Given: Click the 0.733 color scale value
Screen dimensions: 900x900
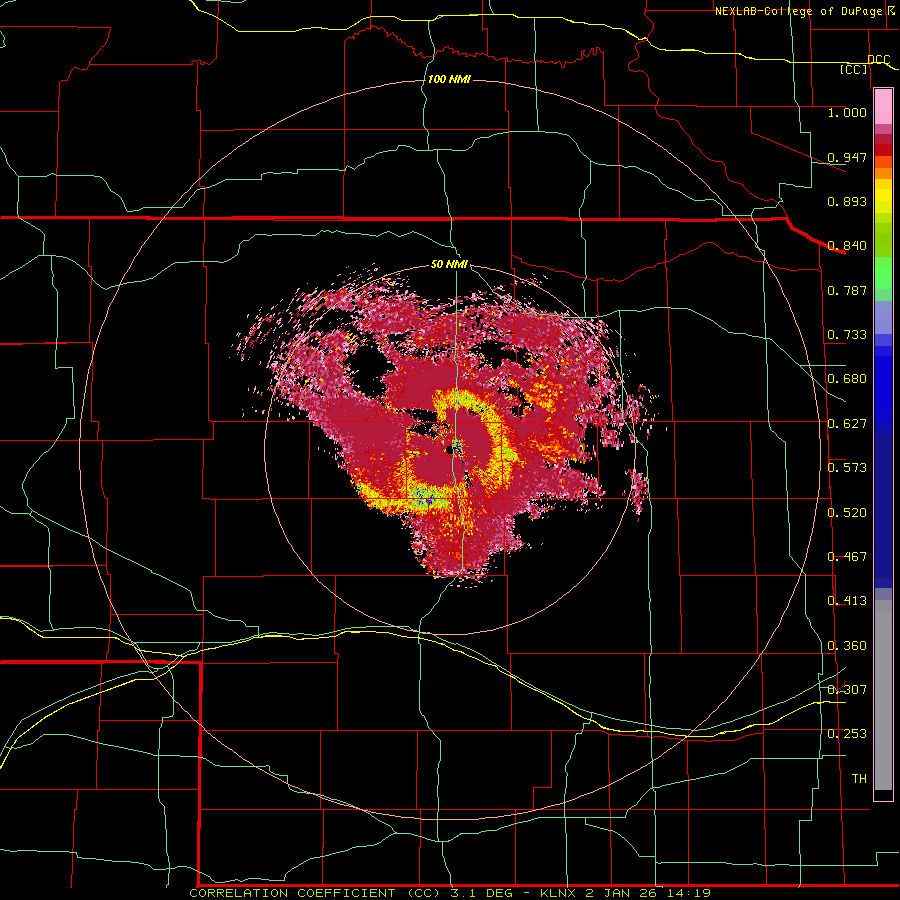Looking at the screenshot, I should click(847, 335).
